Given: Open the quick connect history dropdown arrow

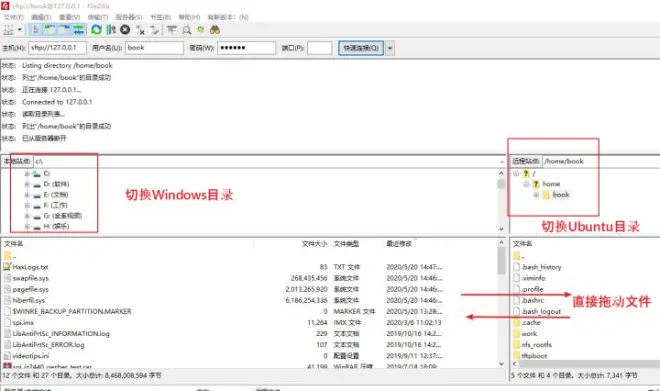Looking at the screenshot, I should (390, 48).
